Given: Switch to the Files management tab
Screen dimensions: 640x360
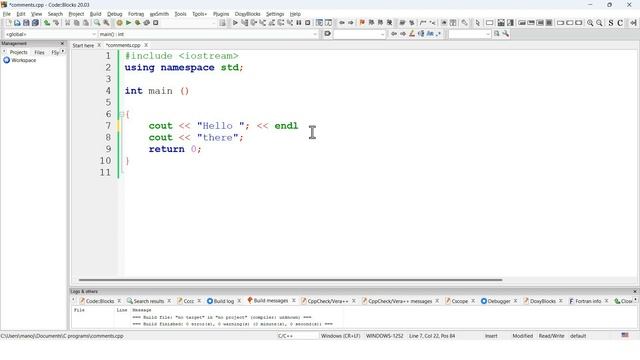Looking at the screenshot, I should pos(40,52).
